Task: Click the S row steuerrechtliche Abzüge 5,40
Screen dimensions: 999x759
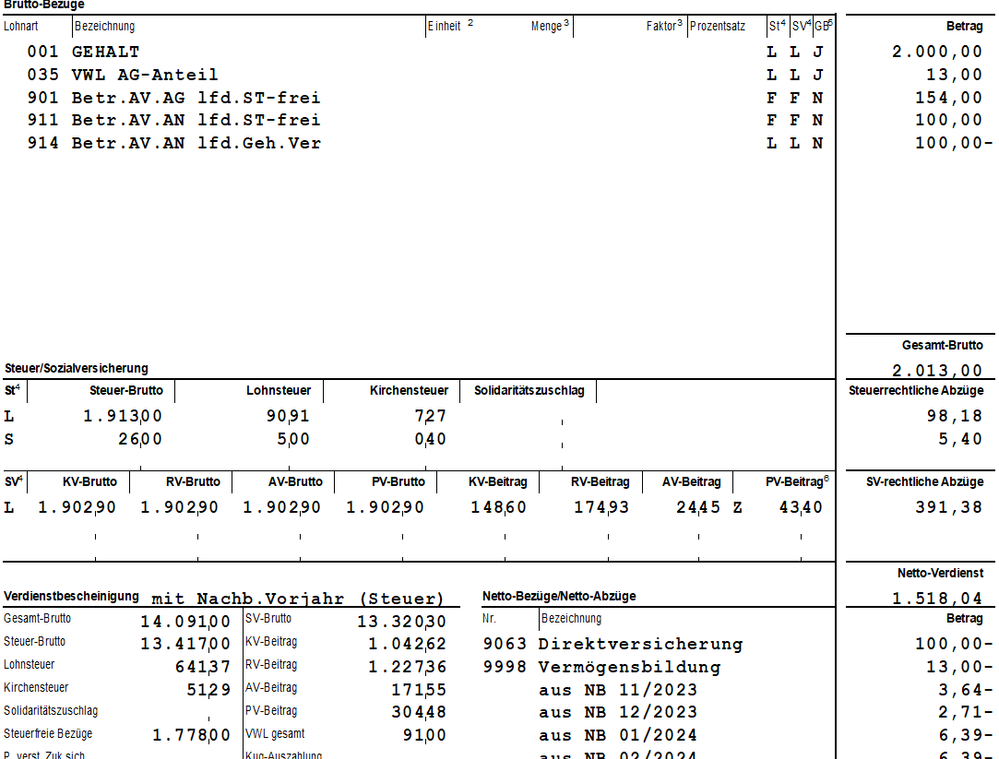Action: point(959,439)
